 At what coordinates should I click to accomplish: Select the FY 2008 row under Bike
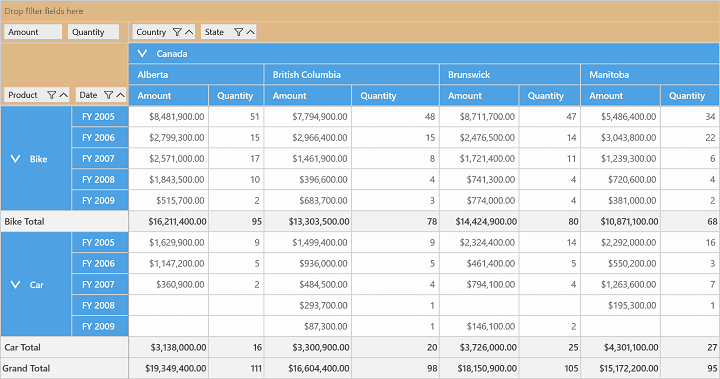pos(100,180)
